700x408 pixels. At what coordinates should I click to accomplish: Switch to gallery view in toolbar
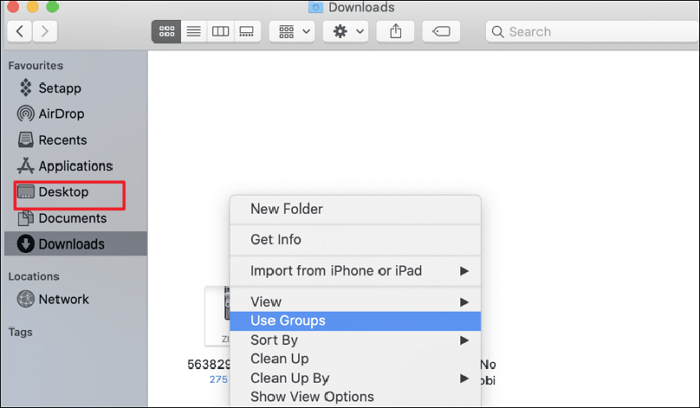[246, 31]
